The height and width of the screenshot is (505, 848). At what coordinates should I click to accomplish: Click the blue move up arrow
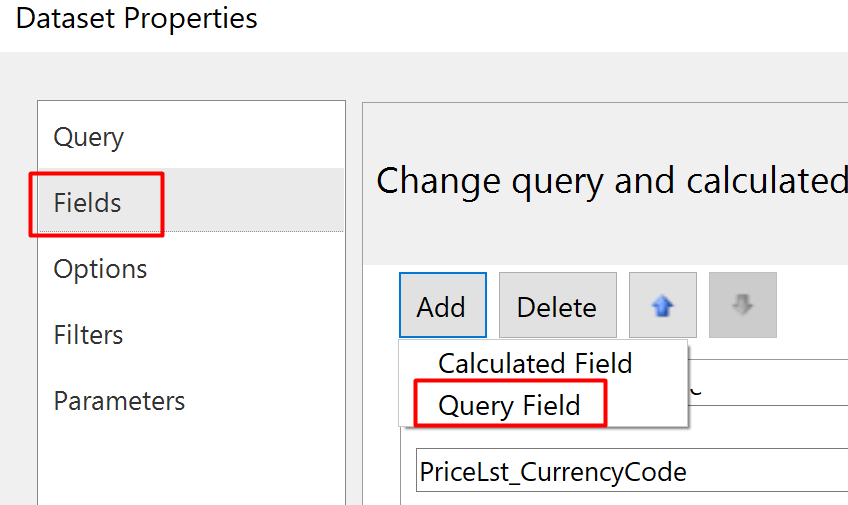(x=662, y=306)
